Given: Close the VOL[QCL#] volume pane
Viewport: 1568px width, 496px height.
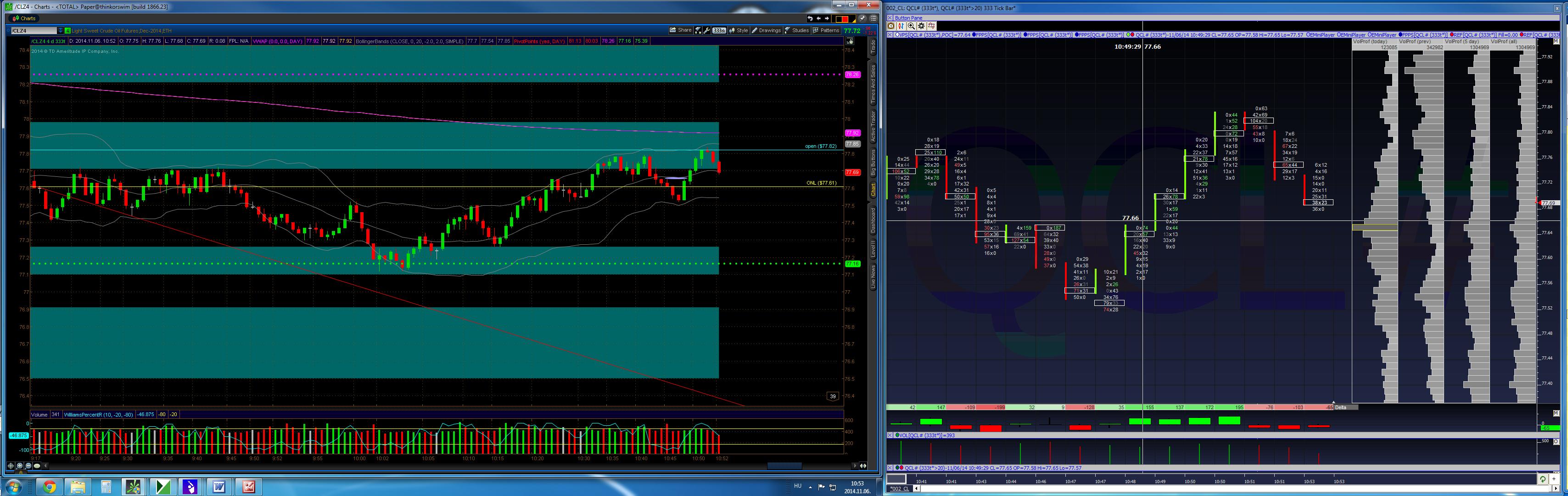Looking at the screenshot, I should [890, 435].
